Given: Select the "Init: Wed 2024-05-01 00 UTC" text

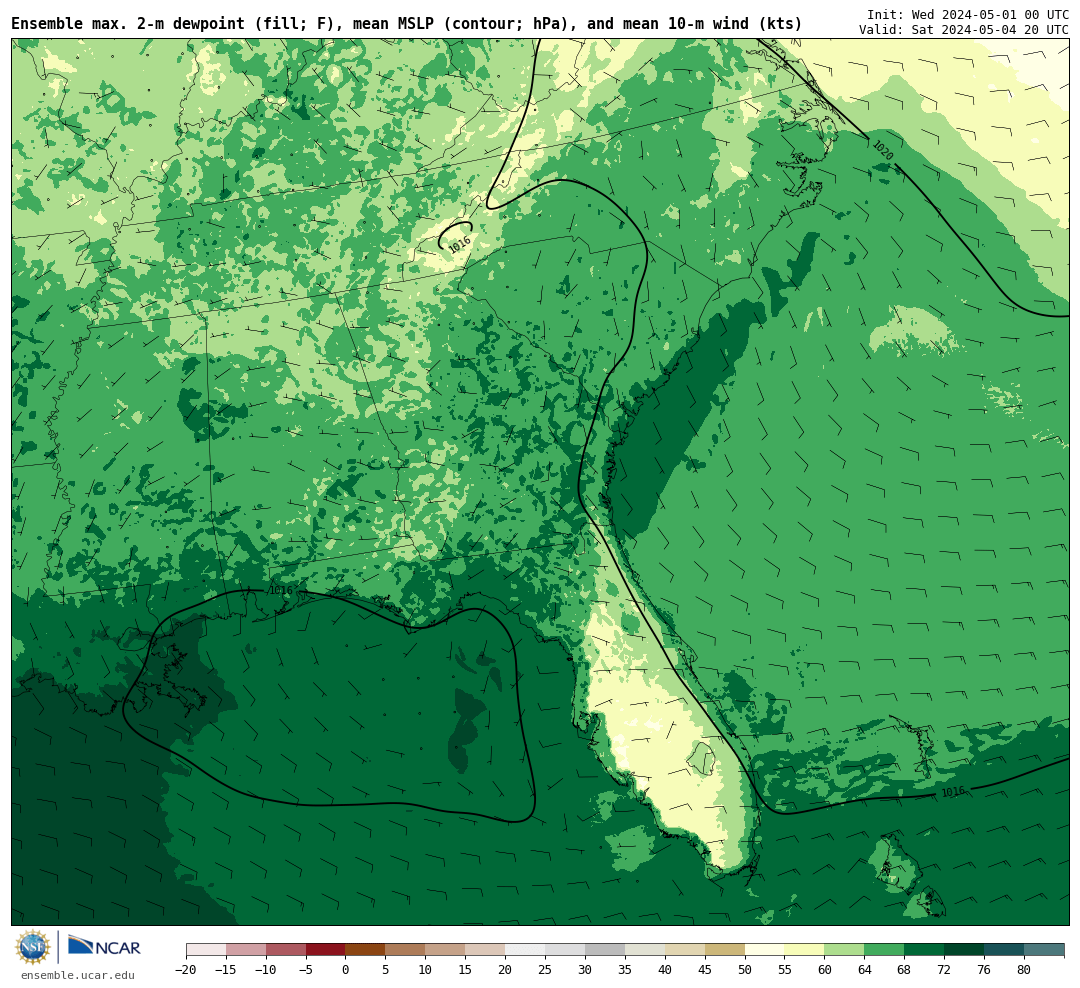Looking at the screenshot, I should pyautogui.click(x=968, y=14).
